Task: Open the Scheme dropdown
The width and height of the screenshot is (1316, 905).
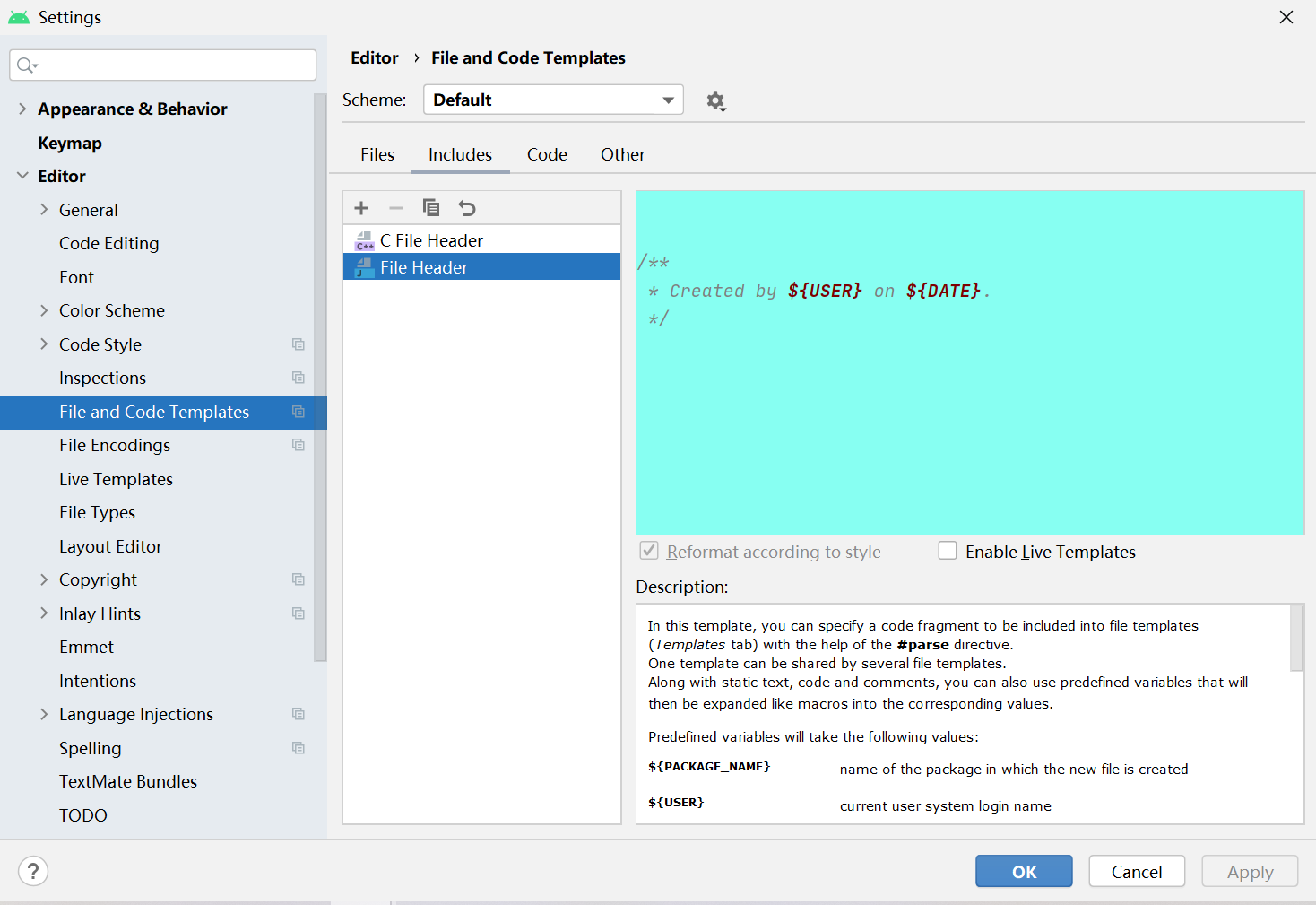Action: coord(553,100)
